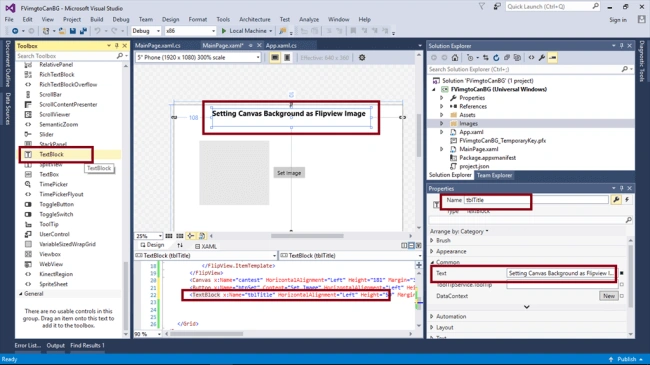Open device preview 5" Phone dropdown

click(198, 58)
